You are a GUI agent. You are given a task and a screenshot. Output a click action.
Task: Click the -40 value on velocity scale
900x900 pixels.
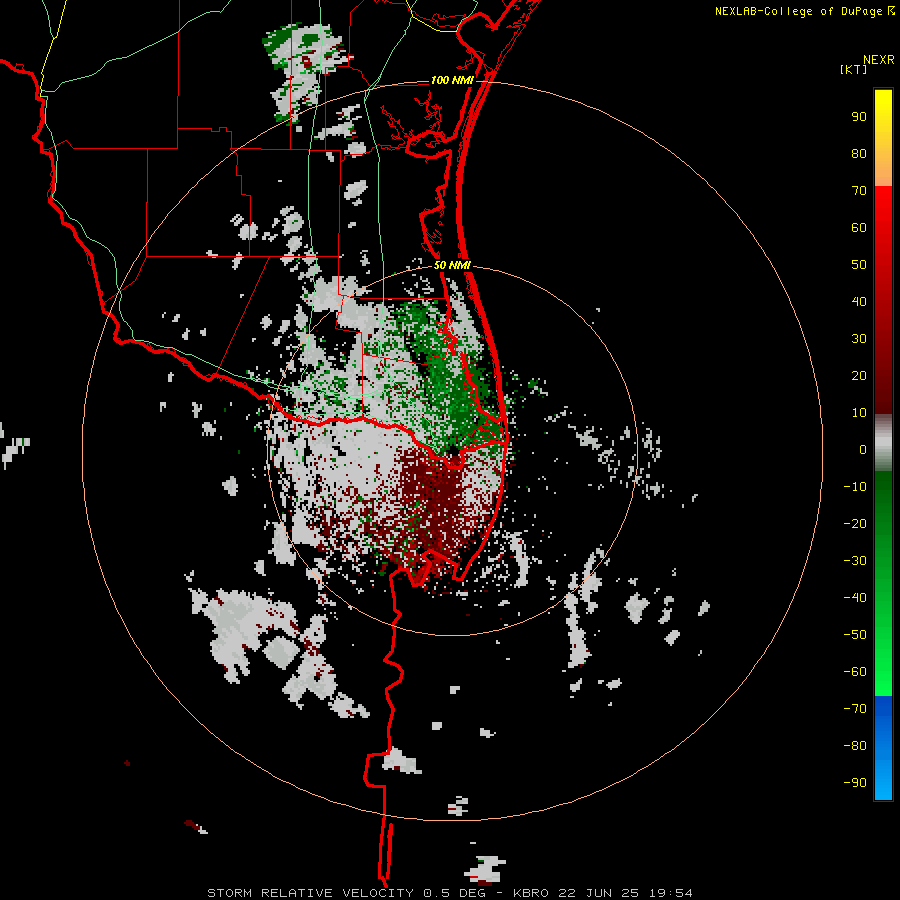point(855,598)
